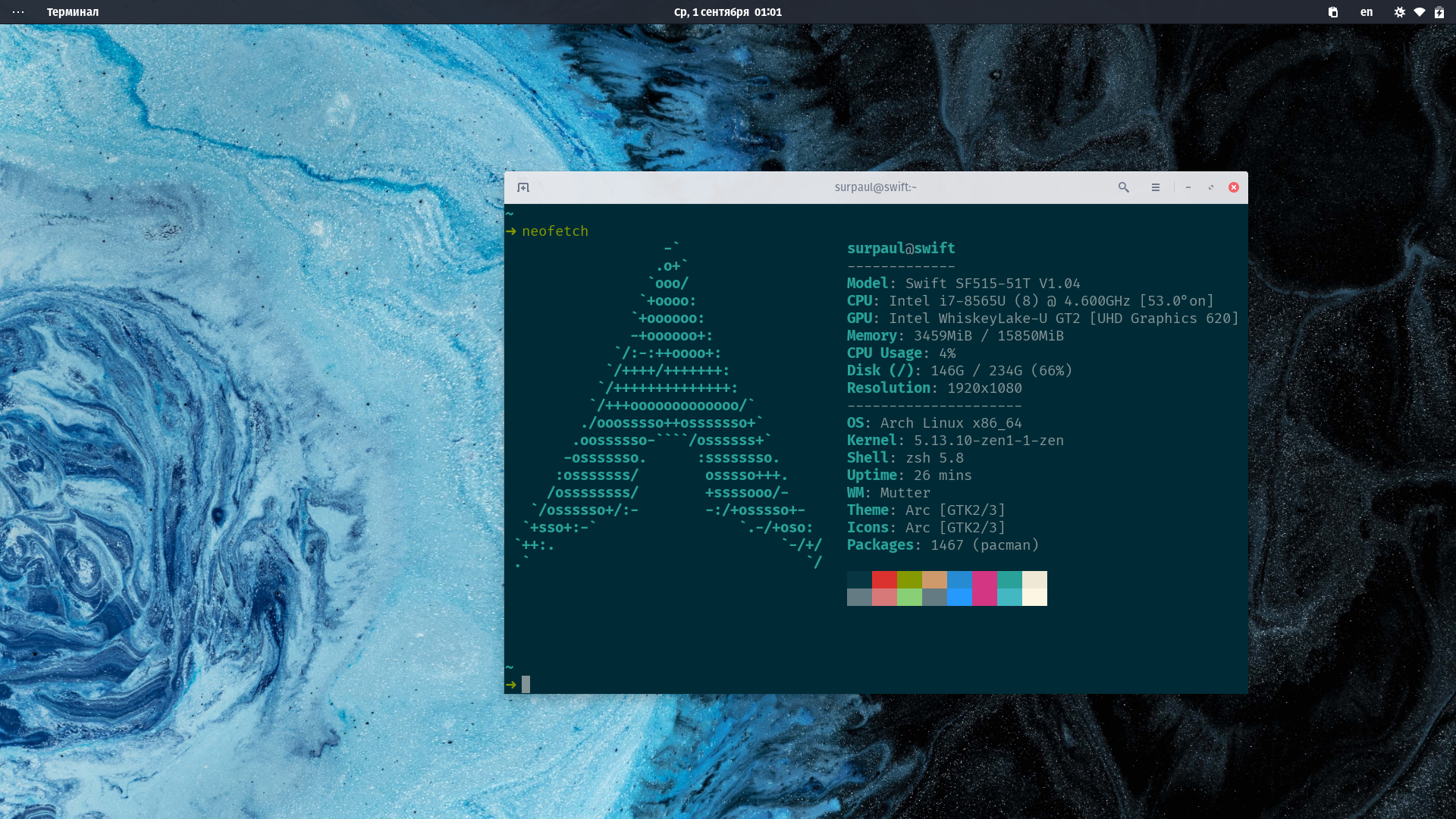Click the neofetch command text
Screen dimensions: 1456x819
tap(555, 231)
